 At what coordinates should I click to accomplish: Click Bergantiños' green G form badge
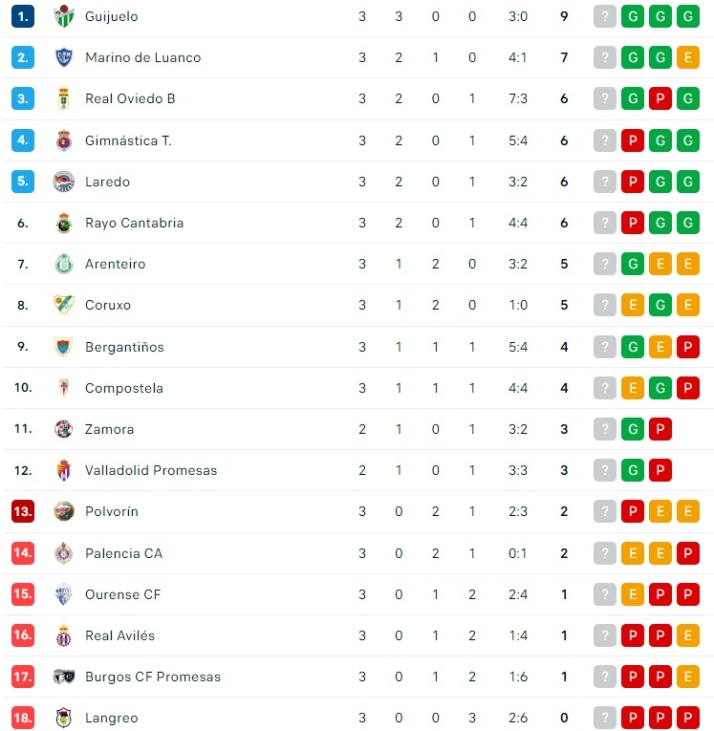tap(632, 347)
